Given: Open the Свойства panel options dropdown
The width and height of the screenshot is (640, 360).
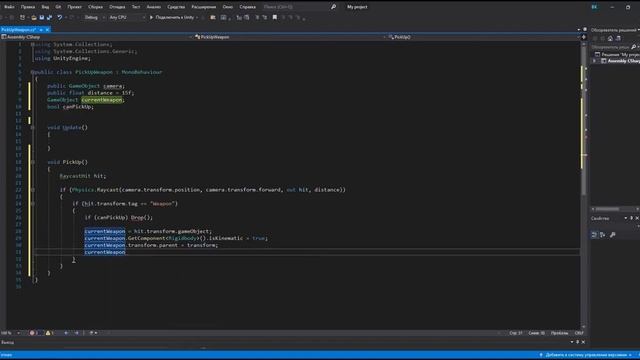Looking at the screenshot, I should tap(625, 218).
